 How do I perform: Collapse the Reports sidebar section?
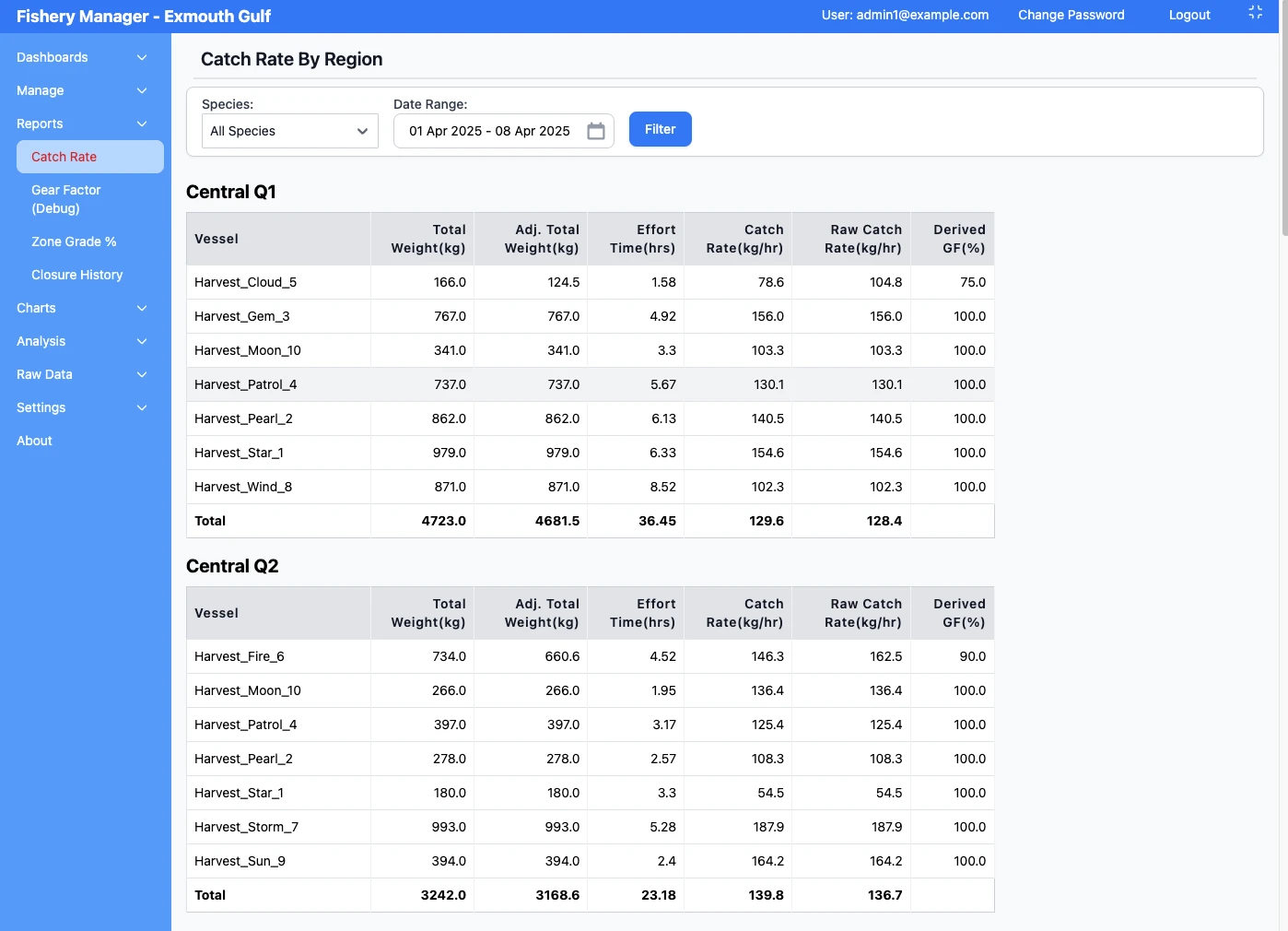point(82,124)
